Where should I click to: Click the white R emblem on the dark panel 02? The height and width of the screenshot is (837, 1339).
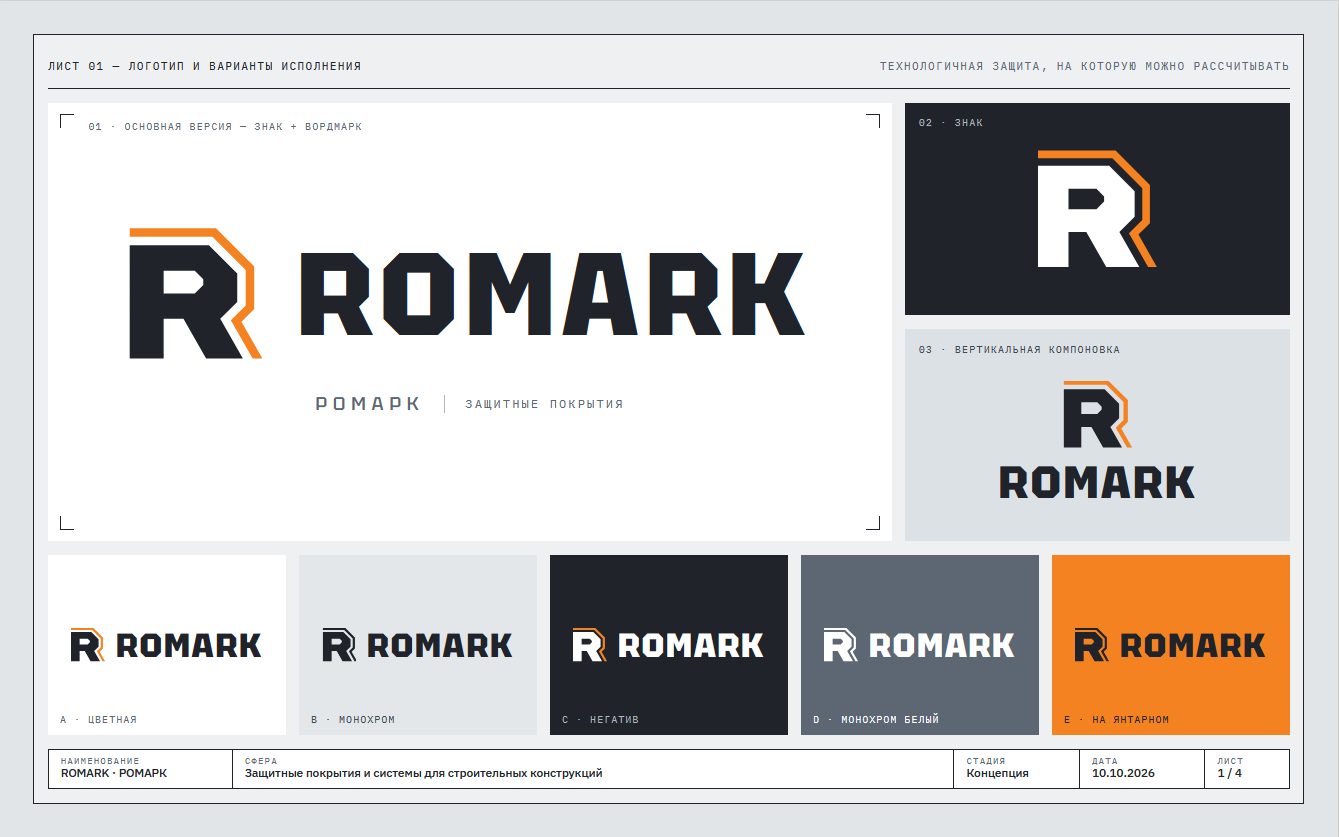pyautogui.click(x=1096, y=209)
